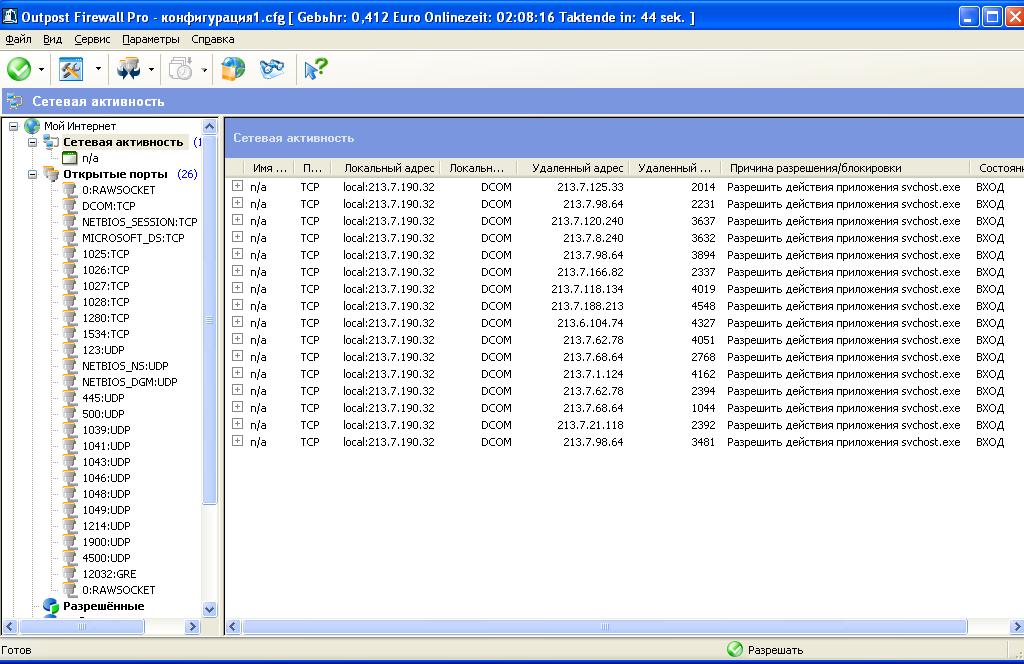The width and height of the screenshot is (1024, 664).
Task: Open the policy mode dropdown arrow beside checkmark
Action: 41,69
